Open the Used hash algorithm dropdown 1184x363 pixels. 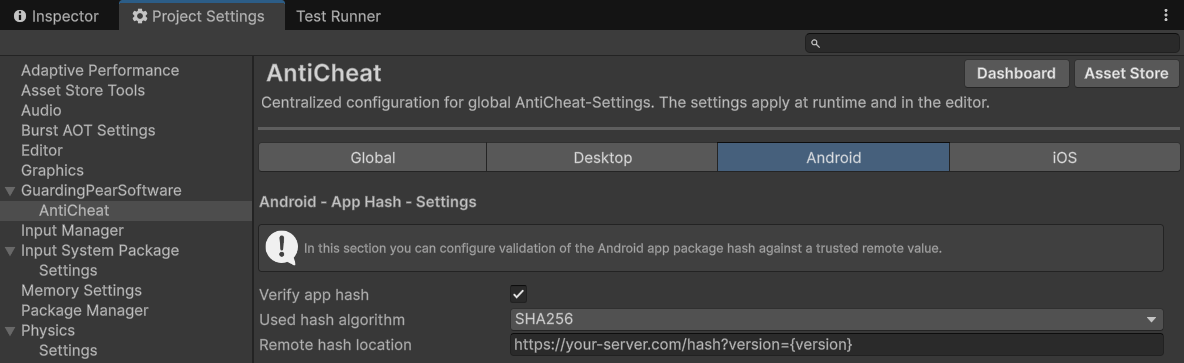coord(837,319)
